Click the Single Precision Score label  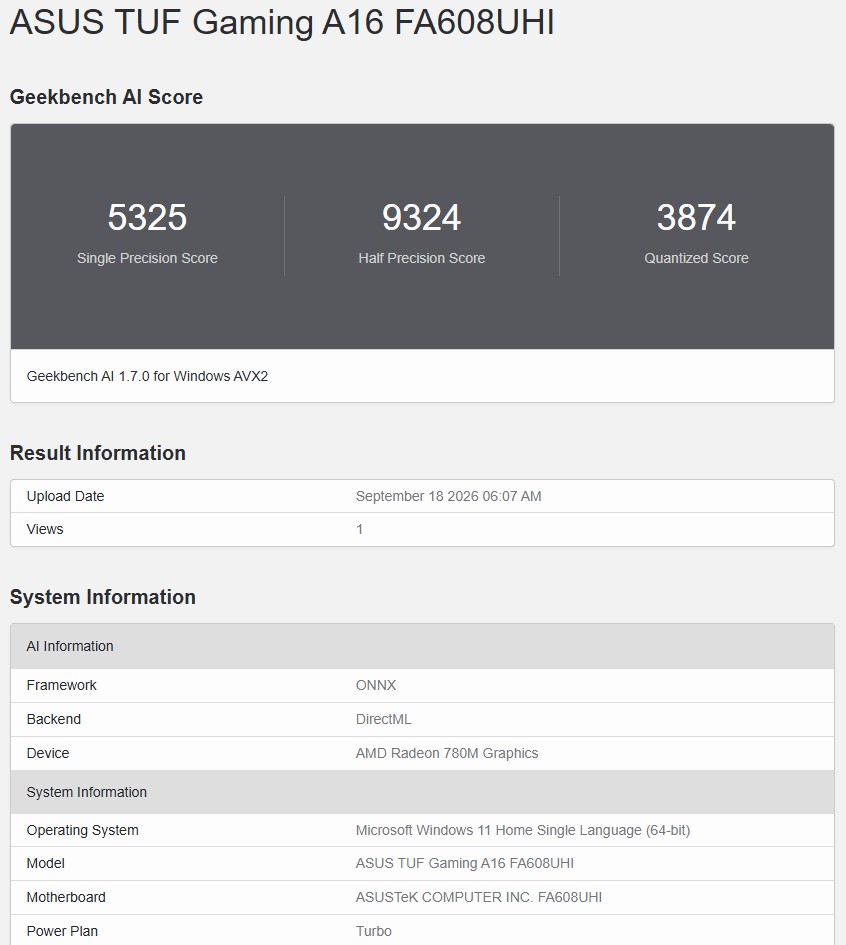point(147,258)
